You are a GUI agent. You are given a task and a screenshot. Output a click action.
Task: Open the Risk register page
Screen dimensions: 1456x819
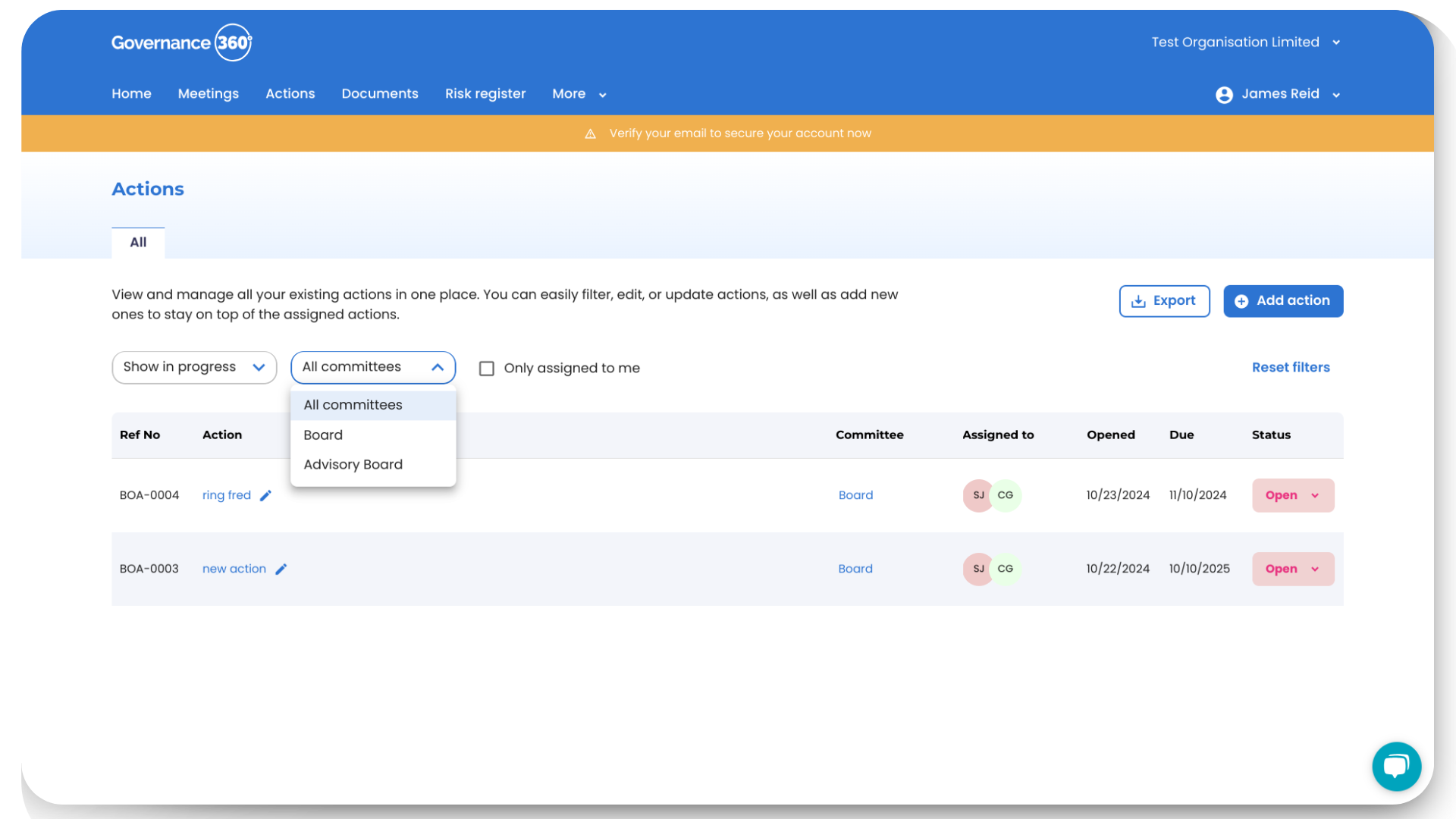pos(485,94)
